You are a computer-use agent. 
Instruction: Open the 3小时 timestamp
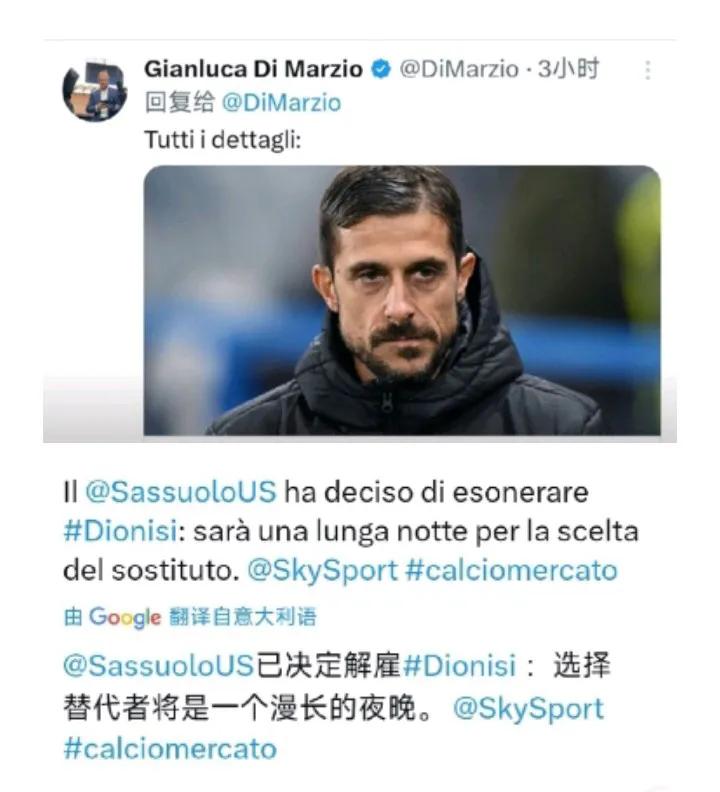(568, 69)
